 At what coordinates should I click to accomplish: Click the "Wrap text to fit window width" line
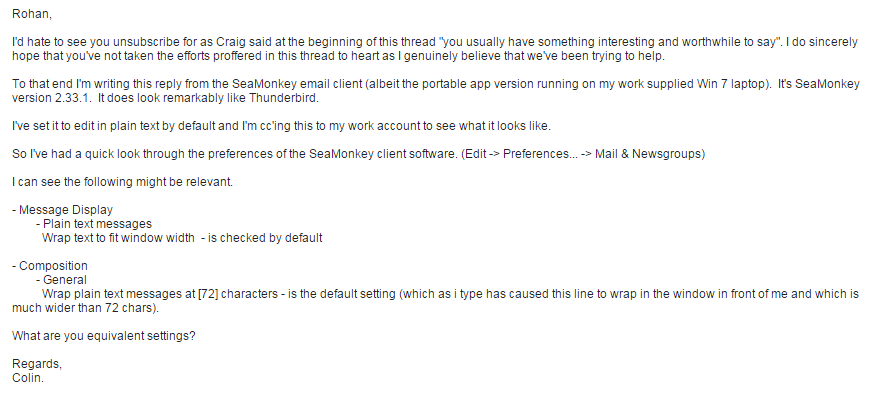tap(118, 238)
